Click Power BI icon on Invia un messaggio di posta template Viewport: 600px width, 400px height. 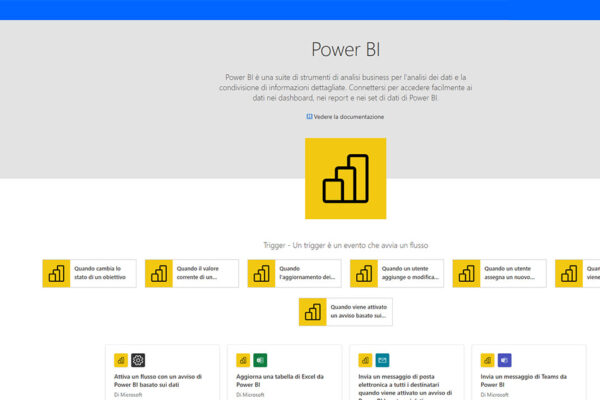pyautogui.click(x=365, y=360)
